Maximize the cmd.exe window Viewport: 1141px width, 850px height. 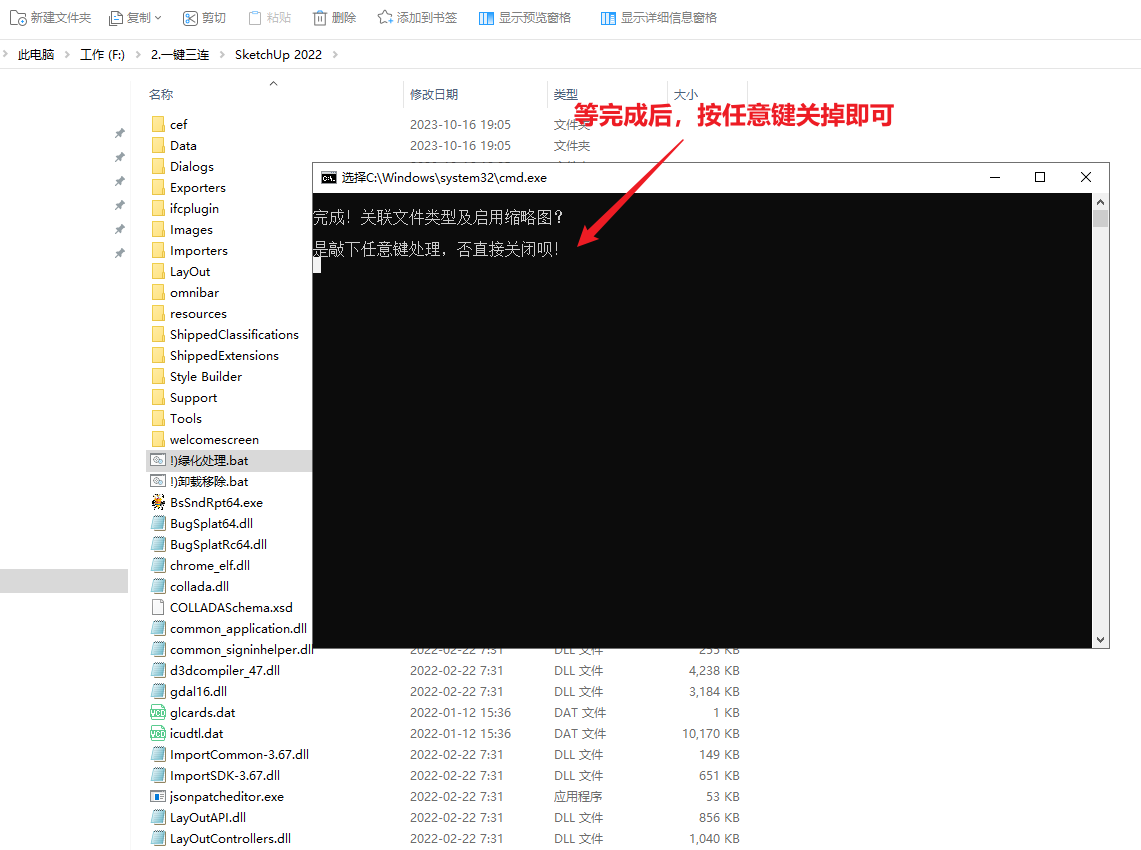tap(1040, 178)
